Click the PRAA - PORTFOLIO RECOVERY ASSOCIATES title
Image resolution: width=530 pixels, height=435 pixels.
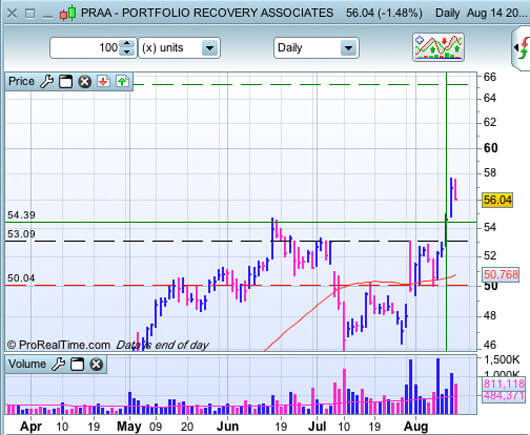coord(207,13)
